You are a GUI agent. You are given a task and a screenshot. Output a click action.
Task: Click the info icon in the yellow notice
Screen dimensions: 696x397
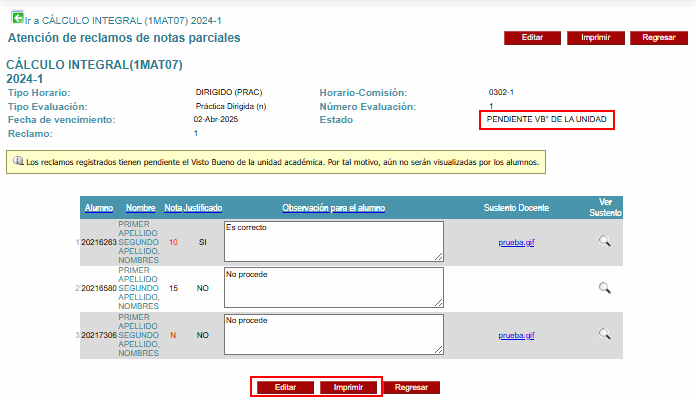[18, 161]
